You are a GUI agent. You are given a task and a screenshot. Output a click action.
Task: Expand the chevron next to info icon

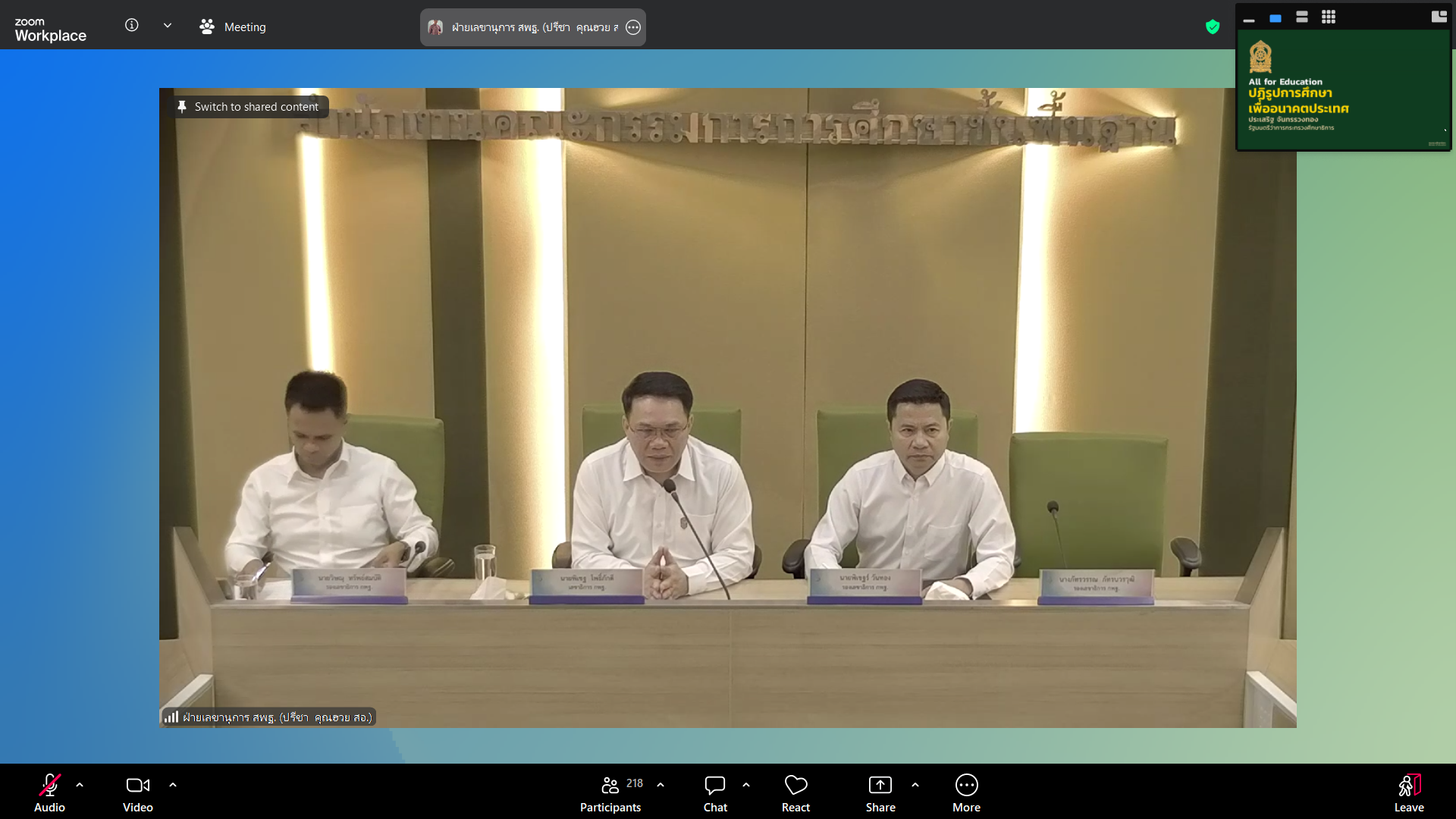coord(168,25)
